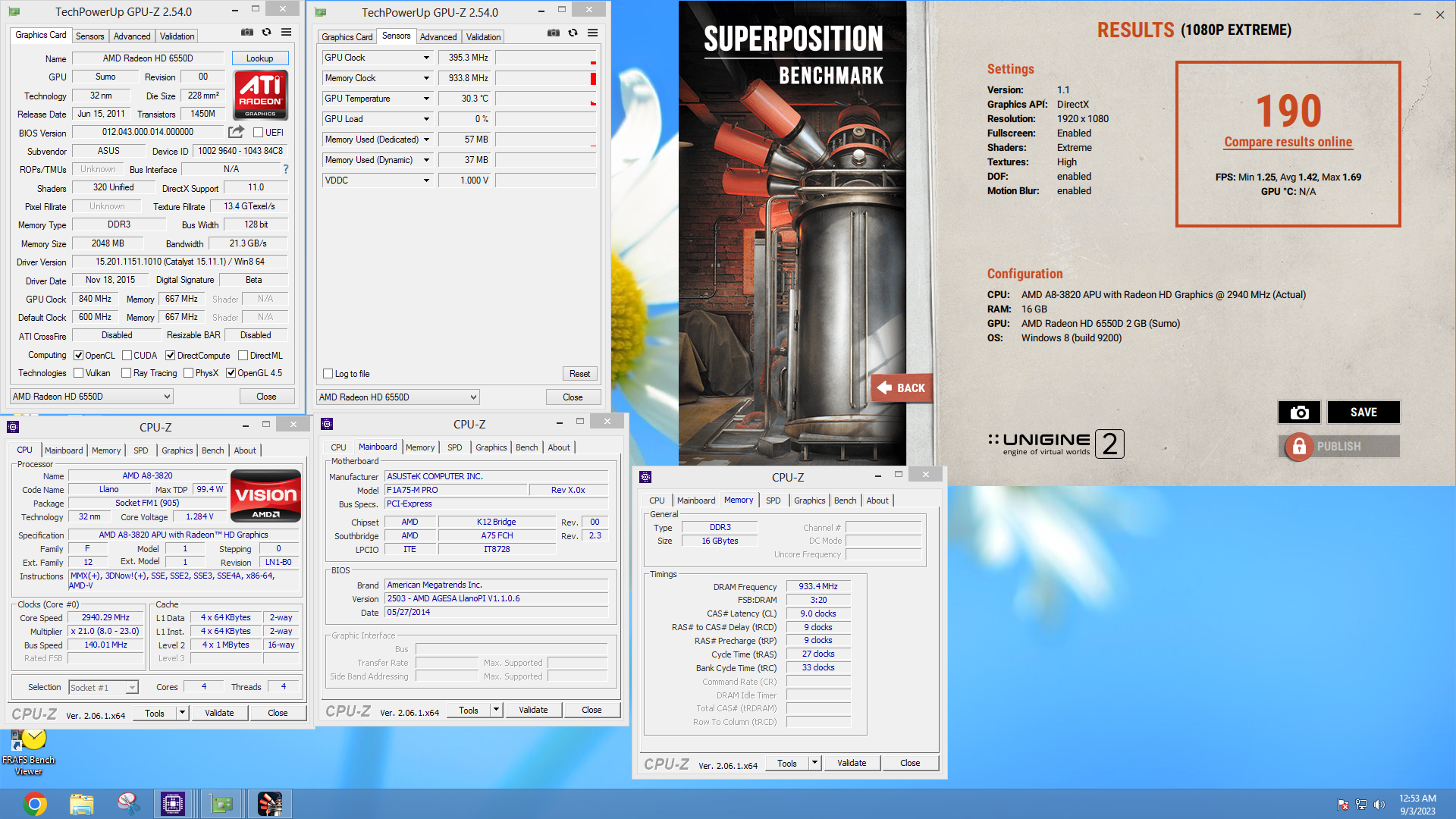Click the GPU-Z taskbar icon

pyautogui.click(x=221, y=804)
